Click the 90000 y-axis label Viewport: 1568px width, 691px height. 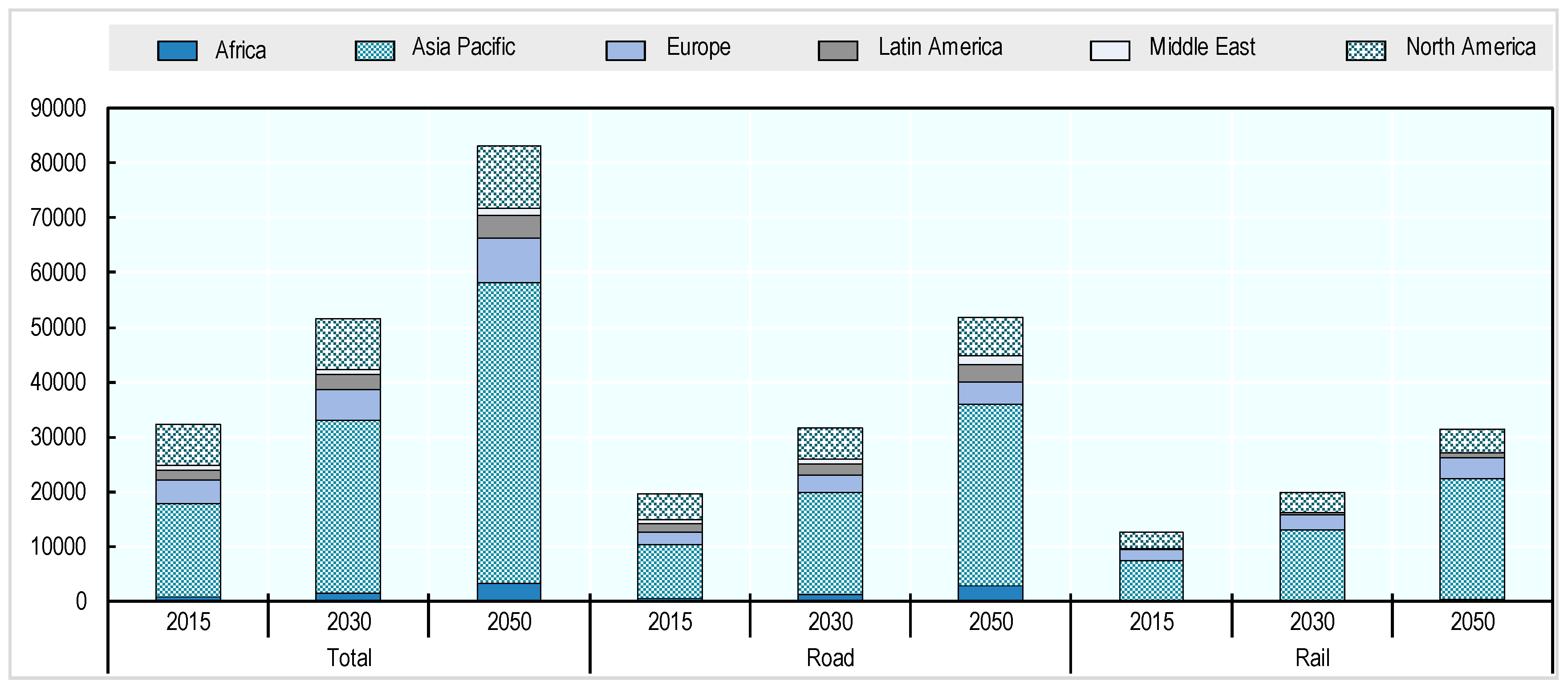pos(58,108)
